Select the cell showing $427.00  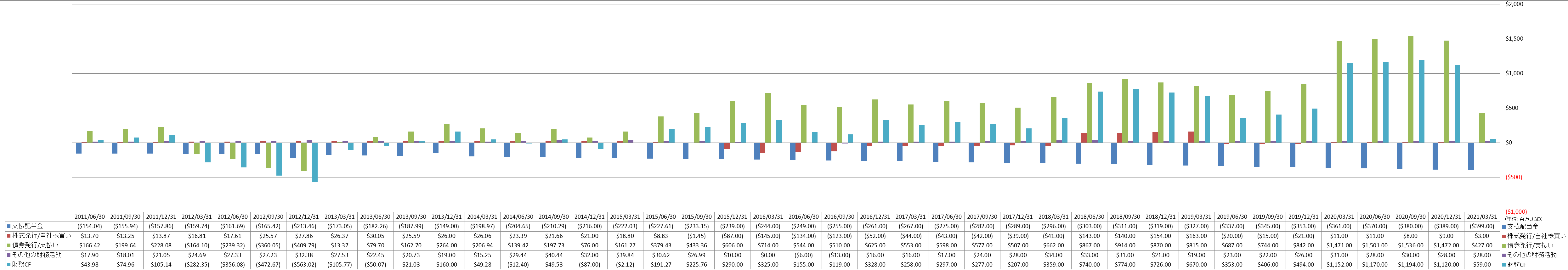(x=1482, y=246)
